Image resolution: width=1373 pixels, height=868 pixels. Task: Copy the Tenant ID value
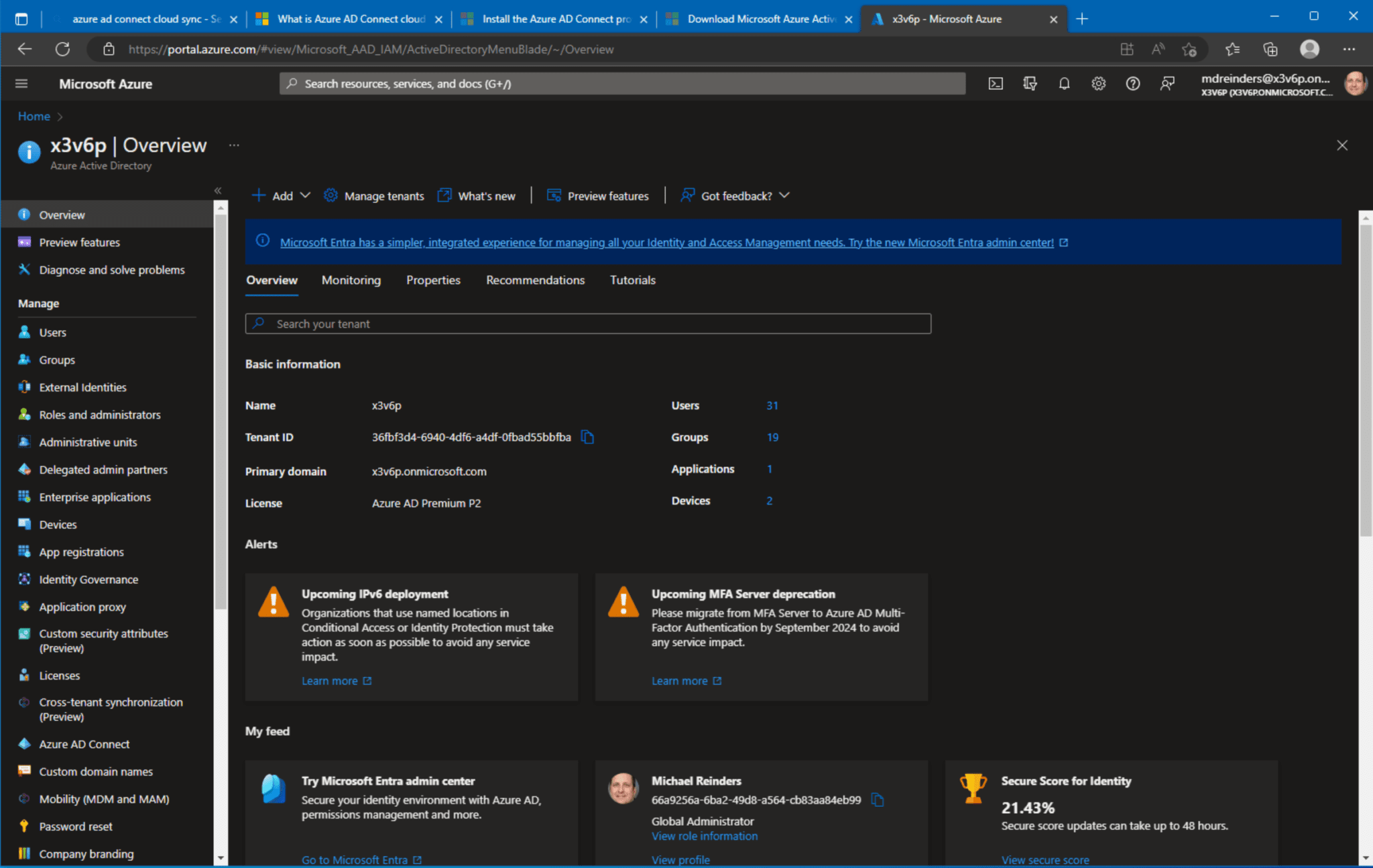pos(587,436)
